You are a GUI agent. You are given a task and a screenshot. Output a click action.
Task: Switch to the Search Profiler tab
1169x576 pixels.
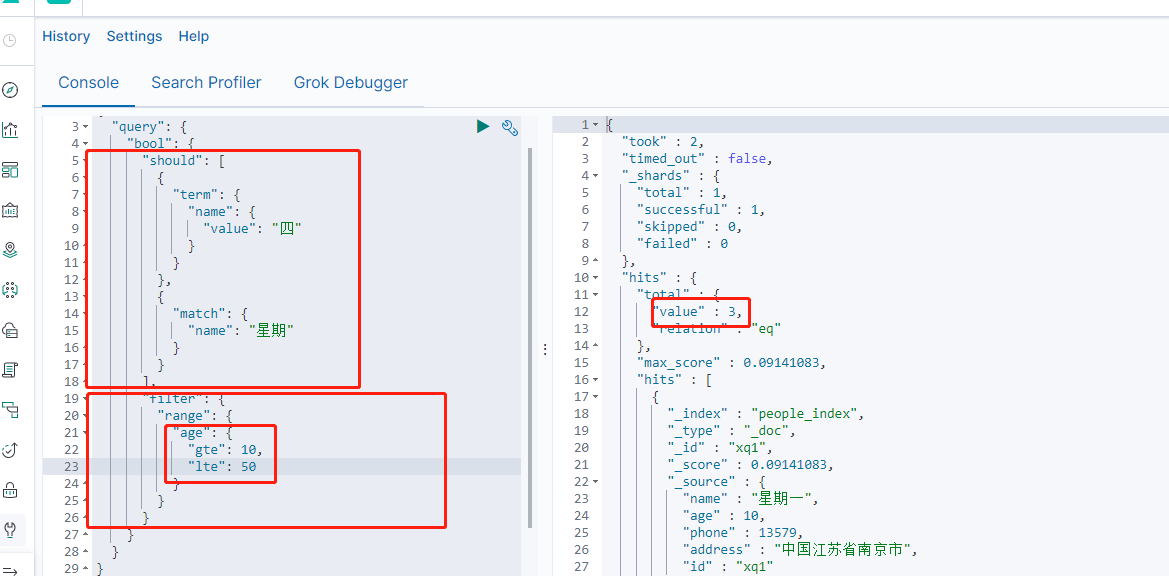pyautogui.click(x=207, y=82)
